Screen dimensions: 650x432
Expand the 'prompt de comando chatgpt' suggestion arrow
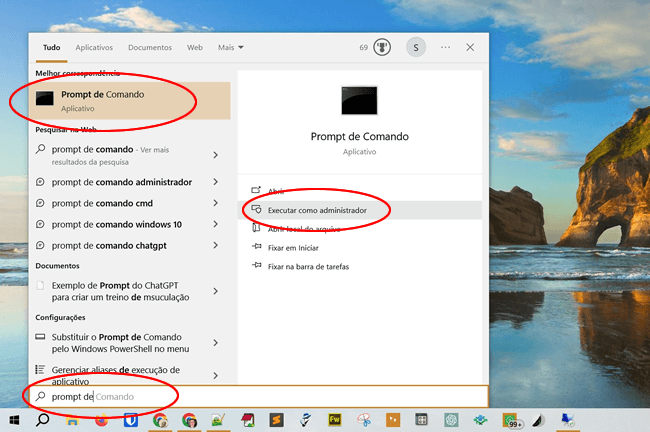coord(215,245)
